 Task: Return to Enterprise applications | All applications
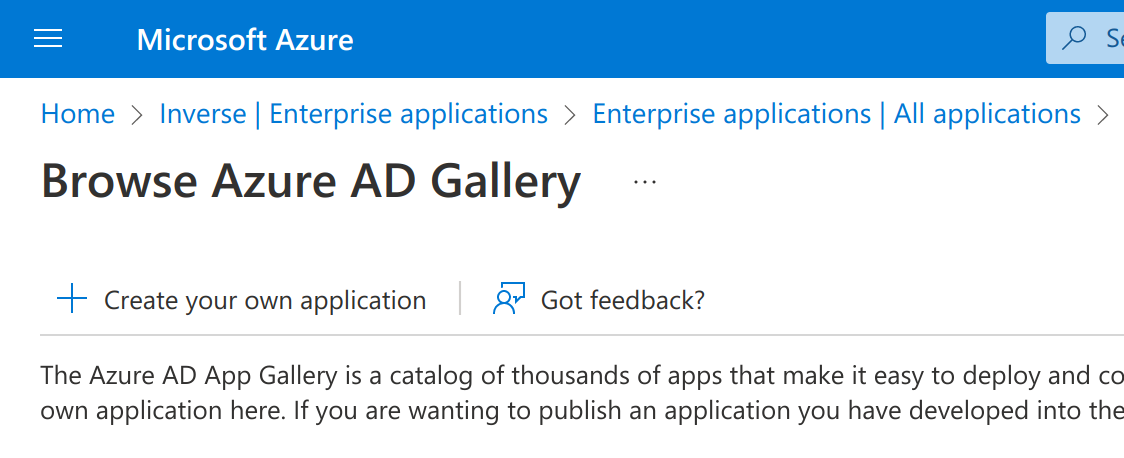click(x=836, y=114)
